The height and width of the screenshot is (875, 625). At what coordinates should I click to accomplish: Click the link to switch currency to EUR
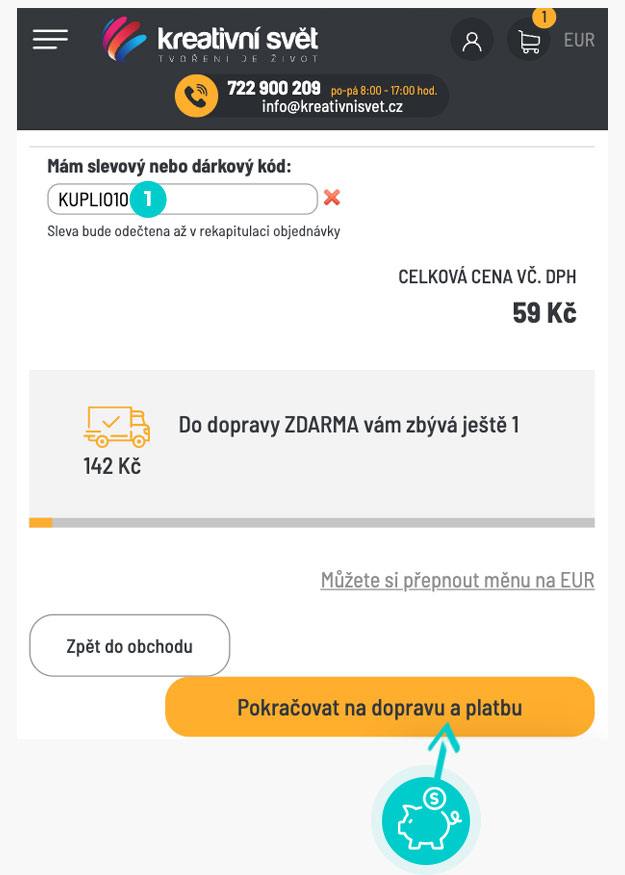tap(457, 580)
